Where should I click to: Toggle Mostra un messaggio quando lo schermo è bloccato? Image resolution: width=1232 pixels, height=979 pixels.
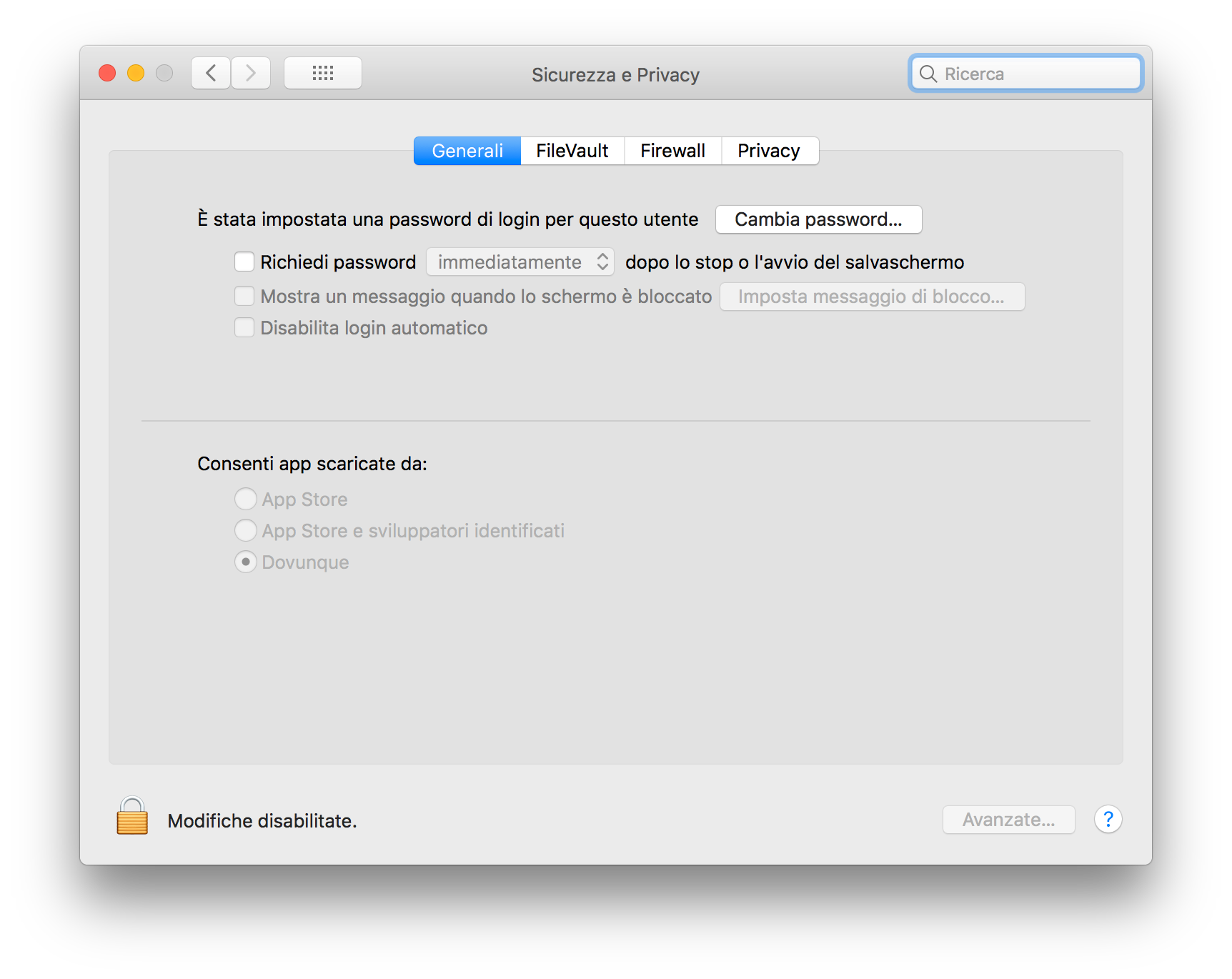click(244, 296)
